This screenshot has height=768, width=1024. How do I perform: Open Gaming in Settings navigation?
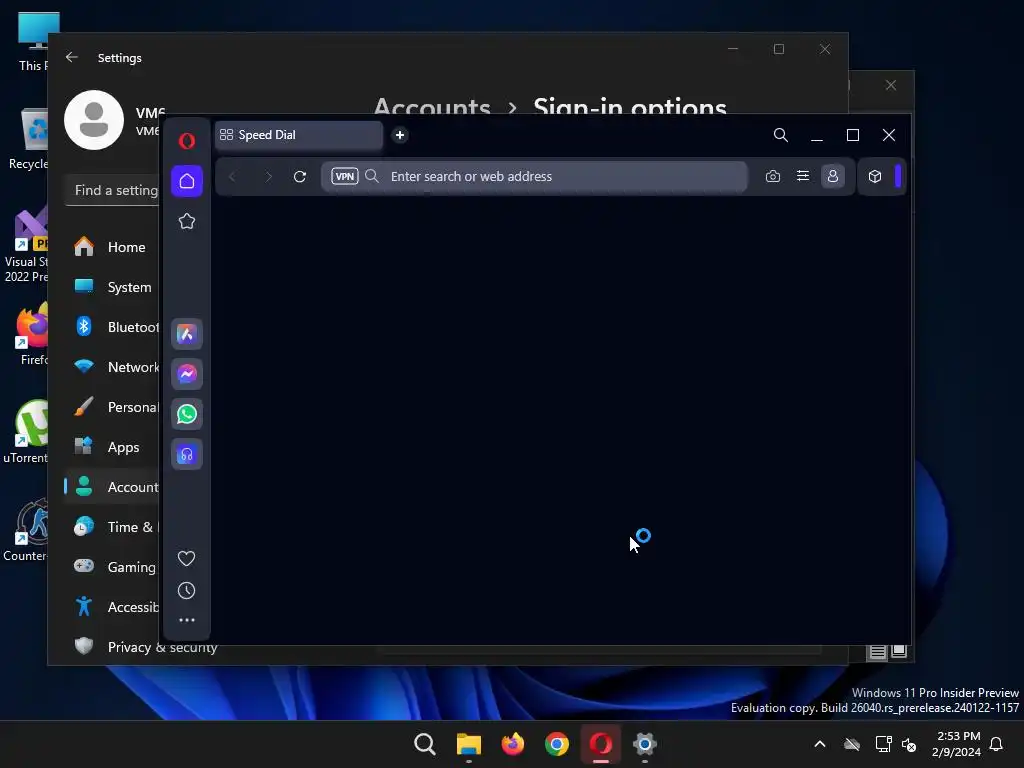coord(112,567)
